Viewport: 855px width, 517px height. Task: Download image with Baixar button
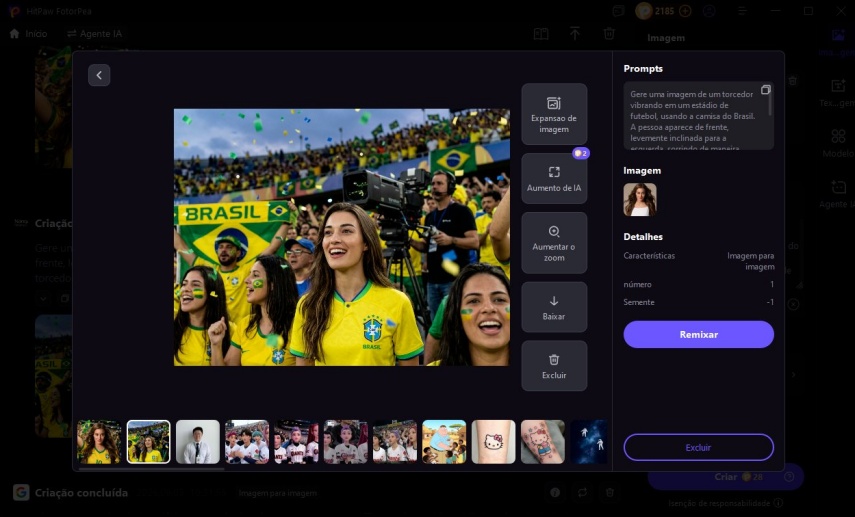(x=554, y=307)
